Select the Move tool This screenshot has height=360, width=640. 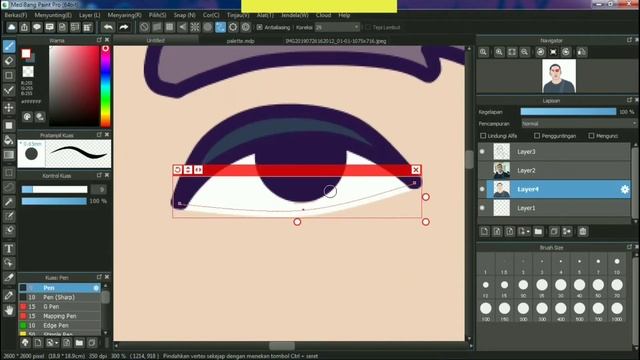[9, 108]
